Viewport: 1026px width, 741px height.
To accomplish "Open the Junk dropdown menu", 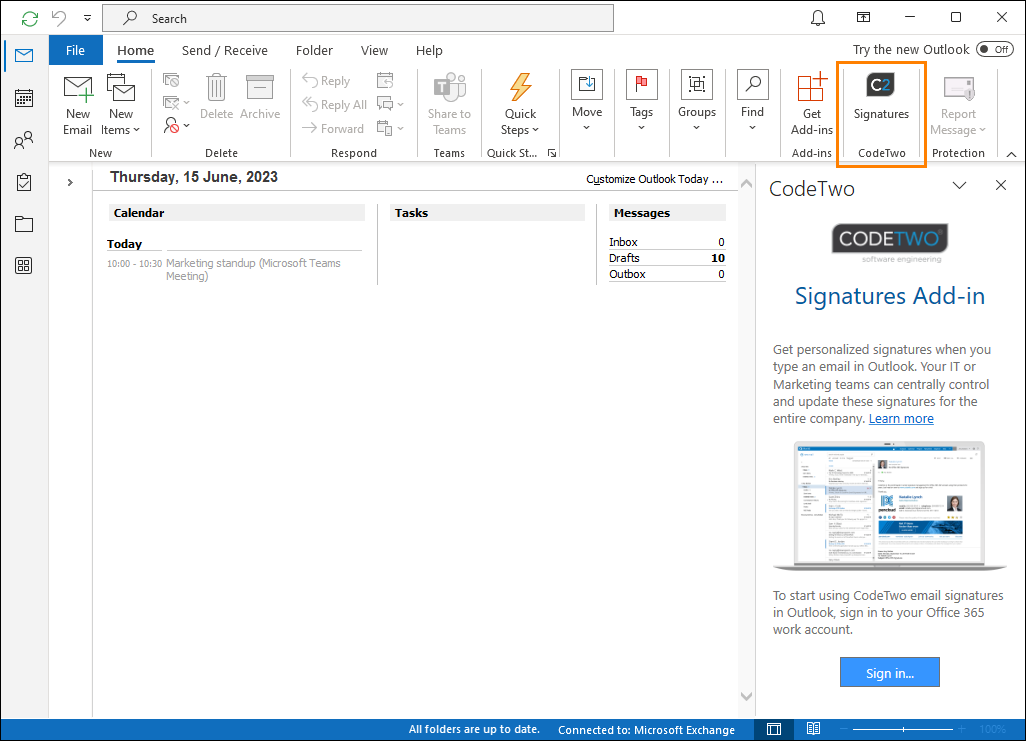I will (177, 126).
